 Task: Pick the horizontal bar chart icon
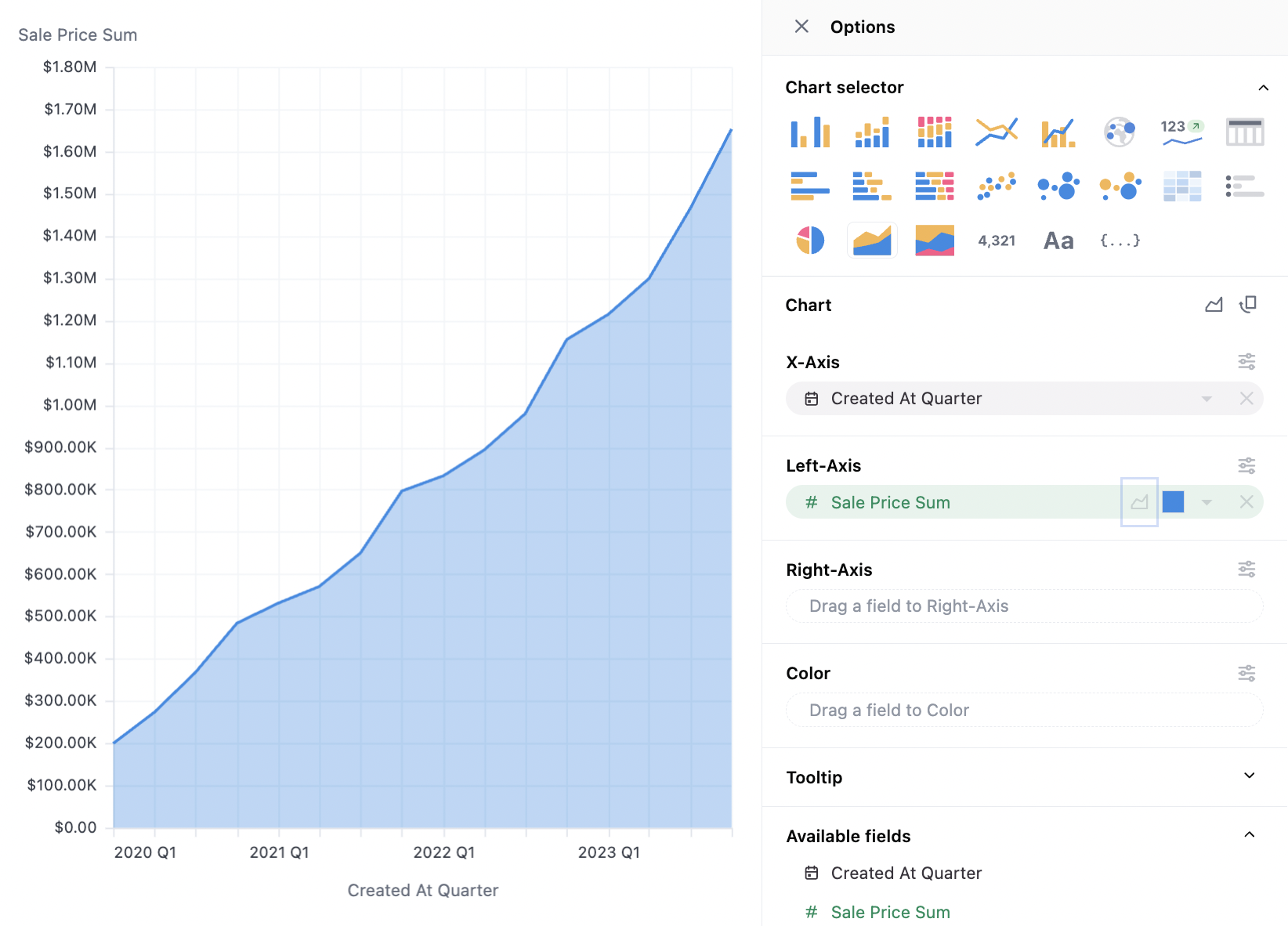(x=810, y=186)
